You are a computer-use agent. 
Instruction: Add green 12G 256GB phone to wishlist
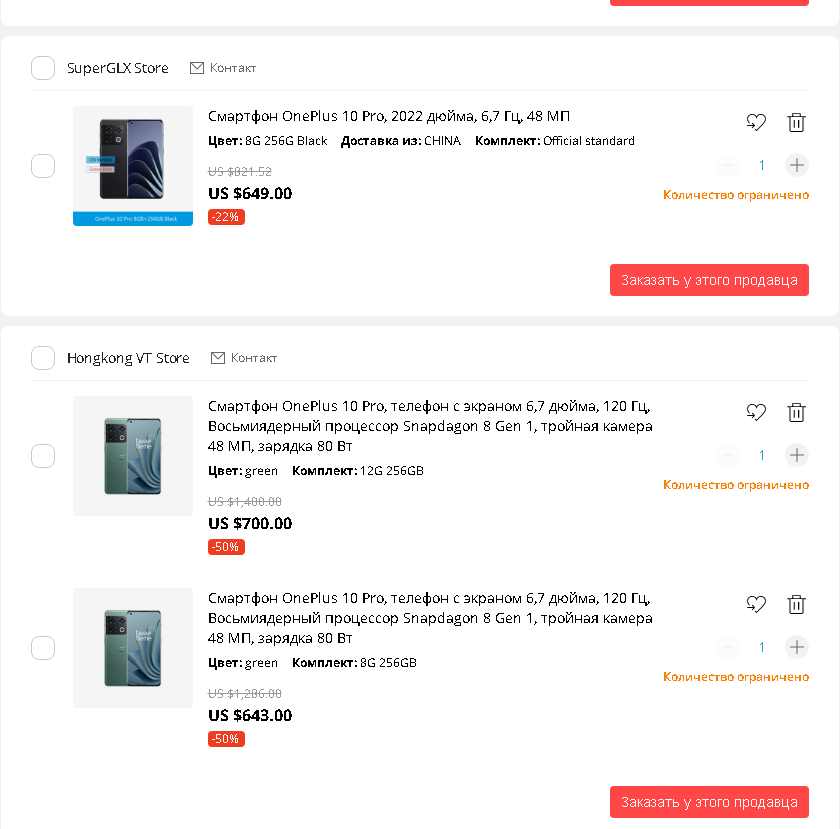click(756, 412)
